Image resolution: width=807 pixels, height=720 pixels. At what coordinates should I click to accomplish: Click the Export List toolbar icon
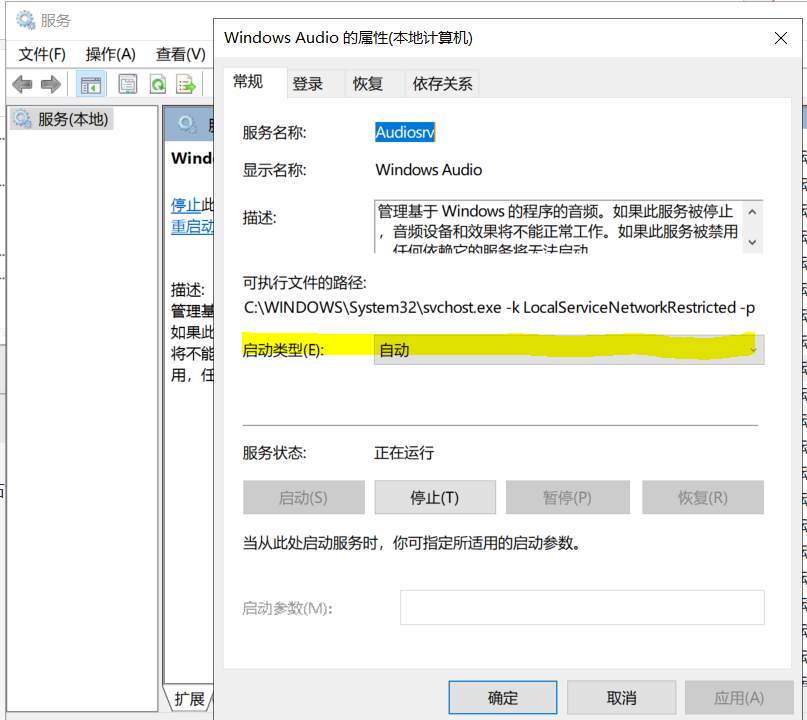(184, 83)
